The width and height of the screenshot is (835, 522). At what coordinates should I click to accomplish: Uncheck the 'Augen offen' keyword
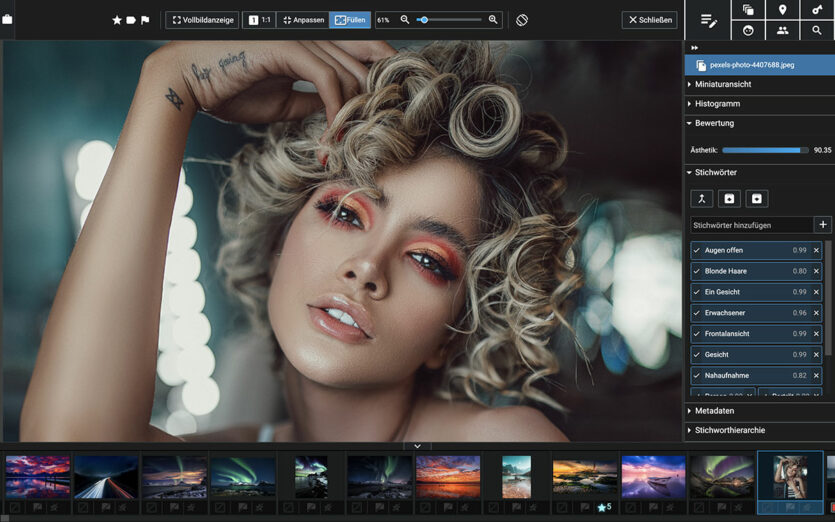point(697,250)
